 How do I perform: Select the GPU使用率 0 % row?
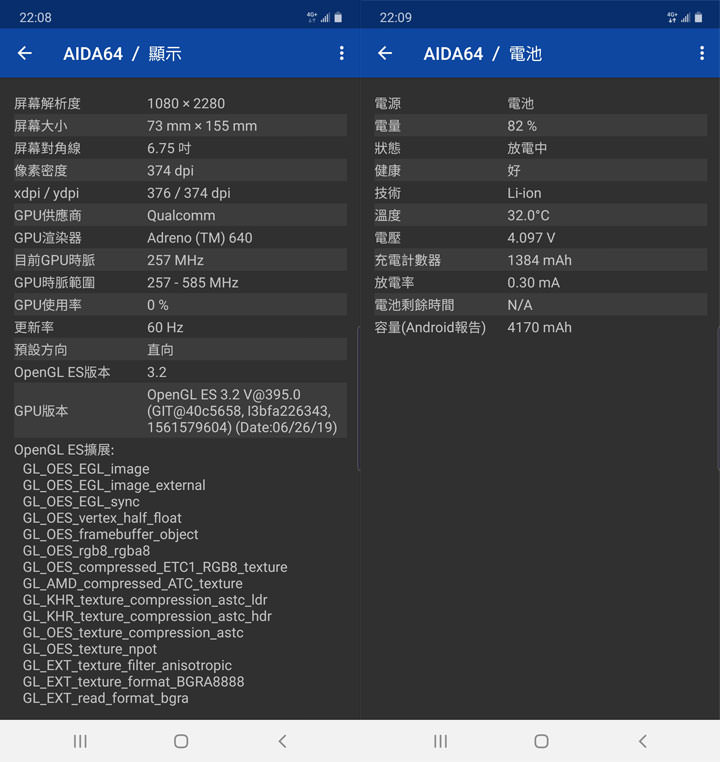(180, 304)
